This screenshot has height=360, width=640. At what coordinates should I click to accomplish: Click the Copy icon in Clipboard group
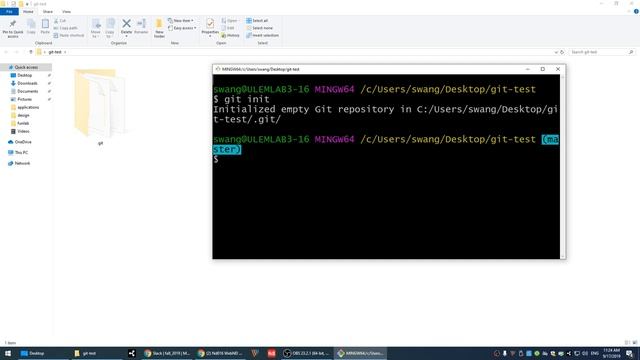coord(31,27)
